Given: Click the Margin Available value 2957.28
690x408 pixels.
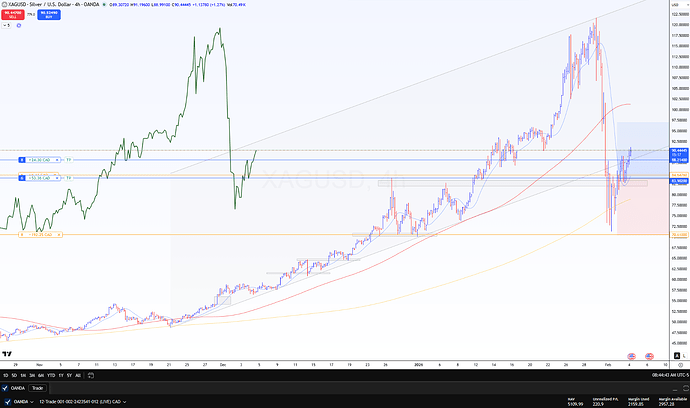Looking at the screenshot, I should pos(666,404).
